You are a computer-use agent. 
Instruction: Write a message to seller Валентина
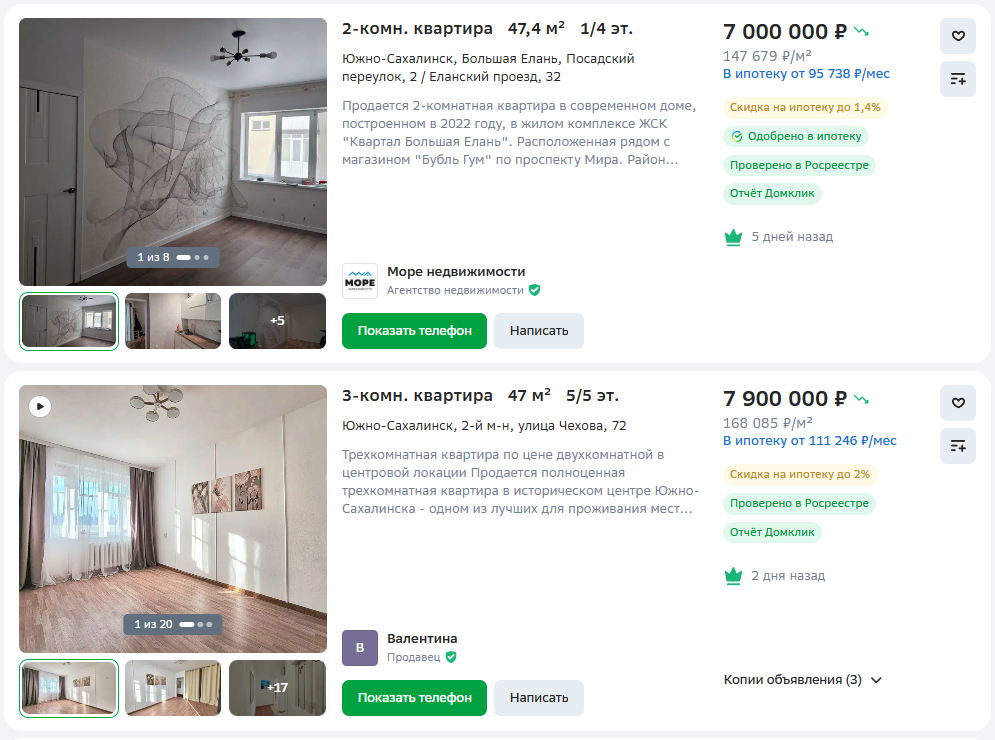coord(538,698)
